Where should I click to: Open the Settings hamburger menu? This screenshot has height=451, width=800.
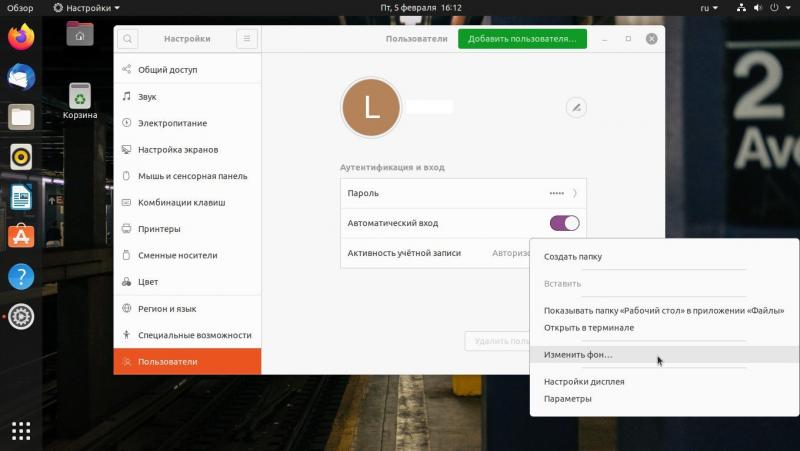247,39
